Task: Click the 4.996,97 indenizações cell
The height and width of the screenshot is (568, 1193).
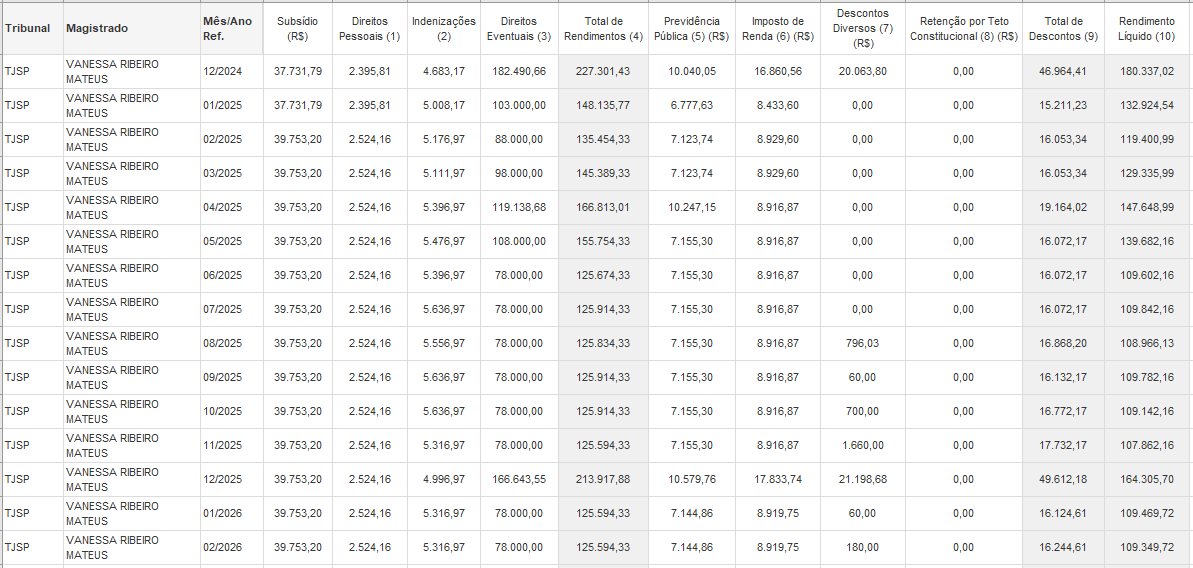Action: 444,479
